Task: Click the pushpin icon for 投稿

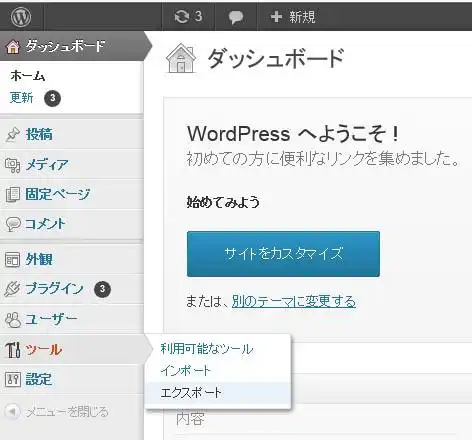Action: pos(13,135)
